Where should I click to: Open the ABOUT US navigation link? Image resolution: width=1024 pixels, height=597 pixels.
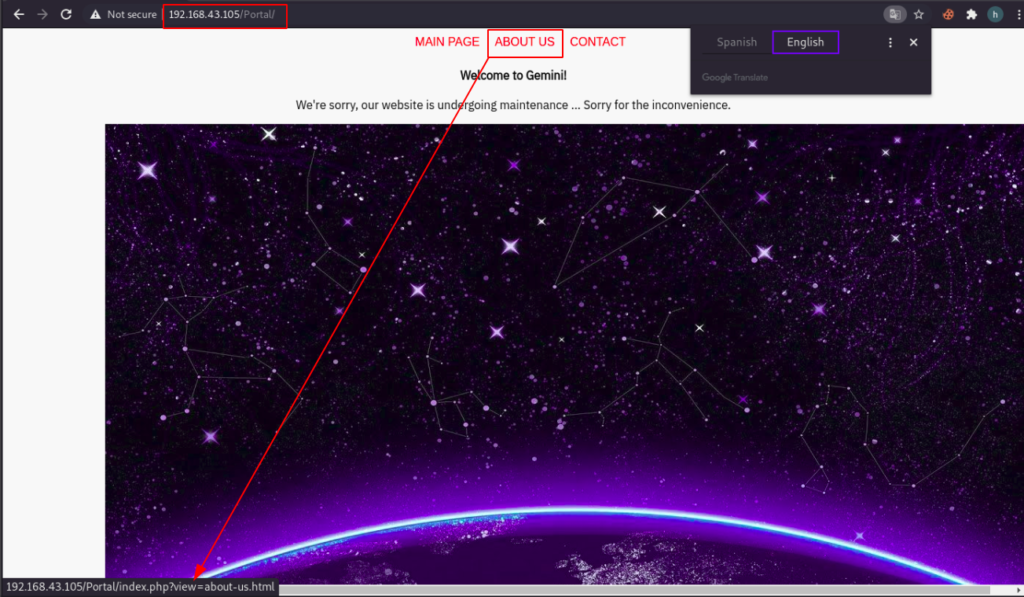524,42
